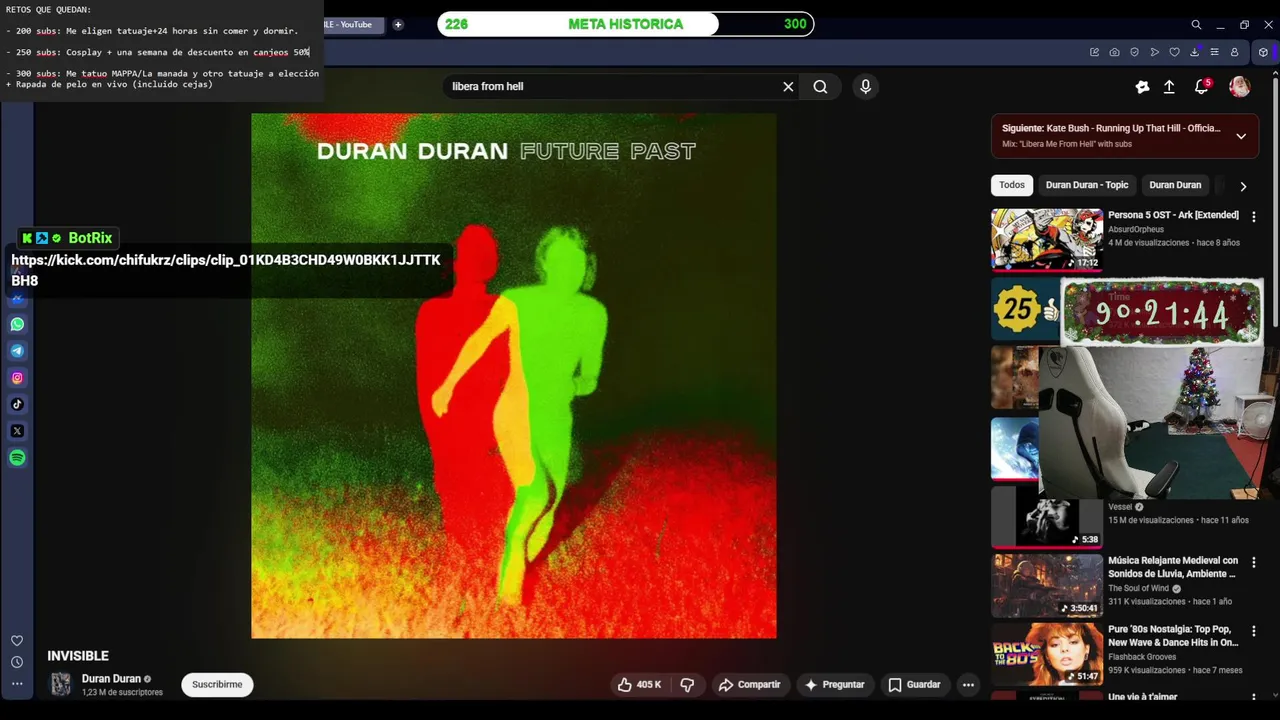Open TikTok in the browser sidebar
Viewport: 1280px width, 720px height.
pos(17,404)
